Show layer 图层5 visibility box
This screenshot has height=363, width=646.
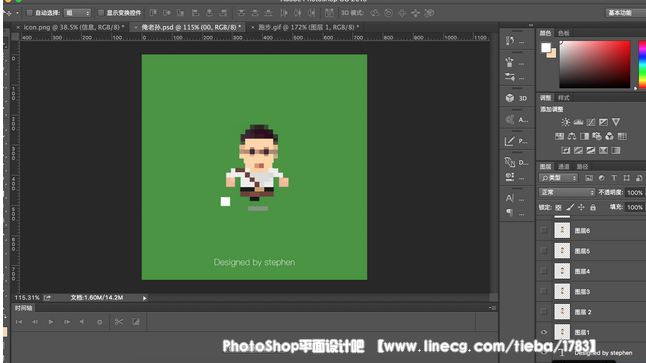tap(544, 251)
